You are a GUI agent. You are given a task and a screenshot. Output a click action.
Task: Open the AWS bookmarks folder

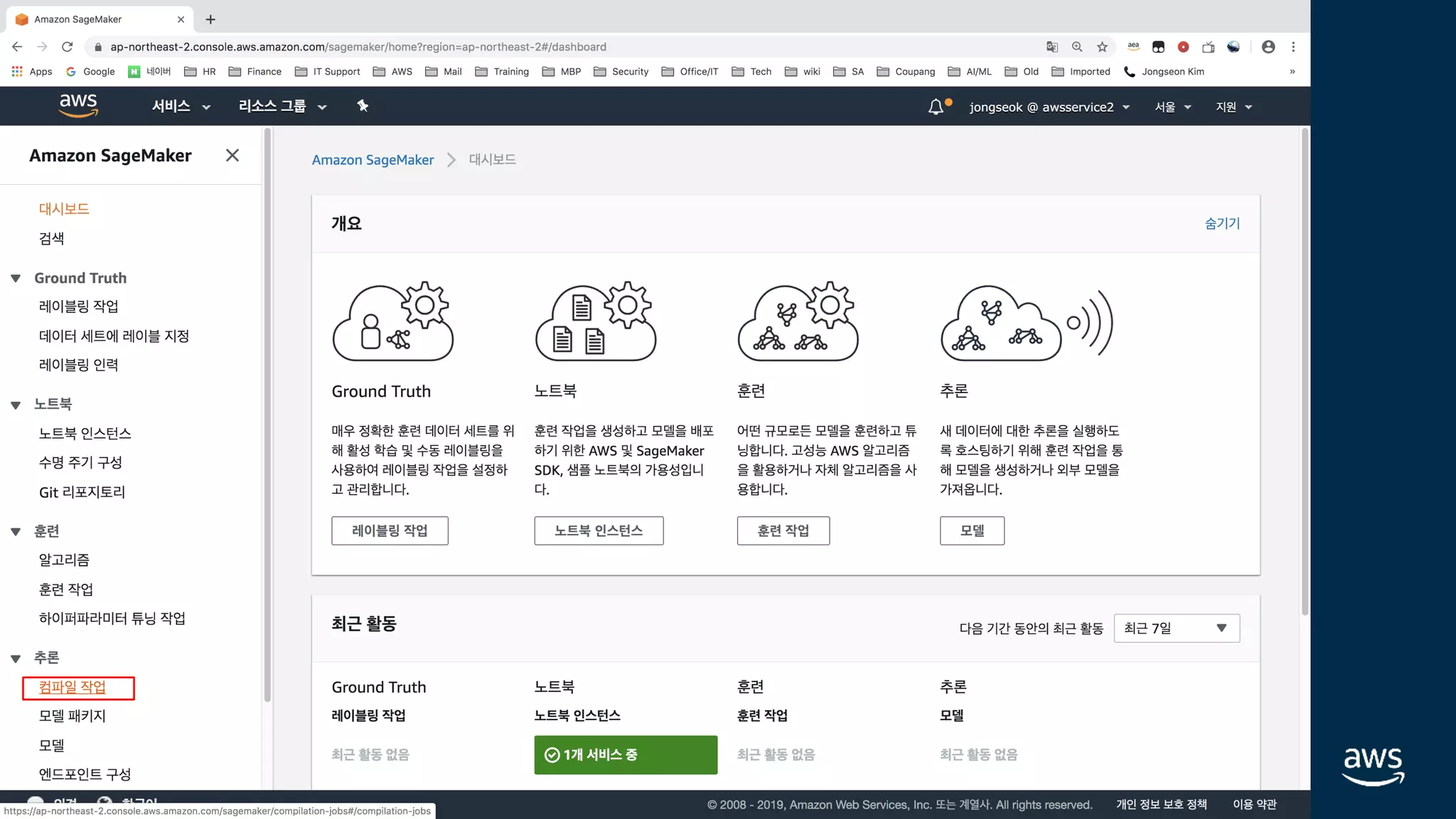point(393,72)
